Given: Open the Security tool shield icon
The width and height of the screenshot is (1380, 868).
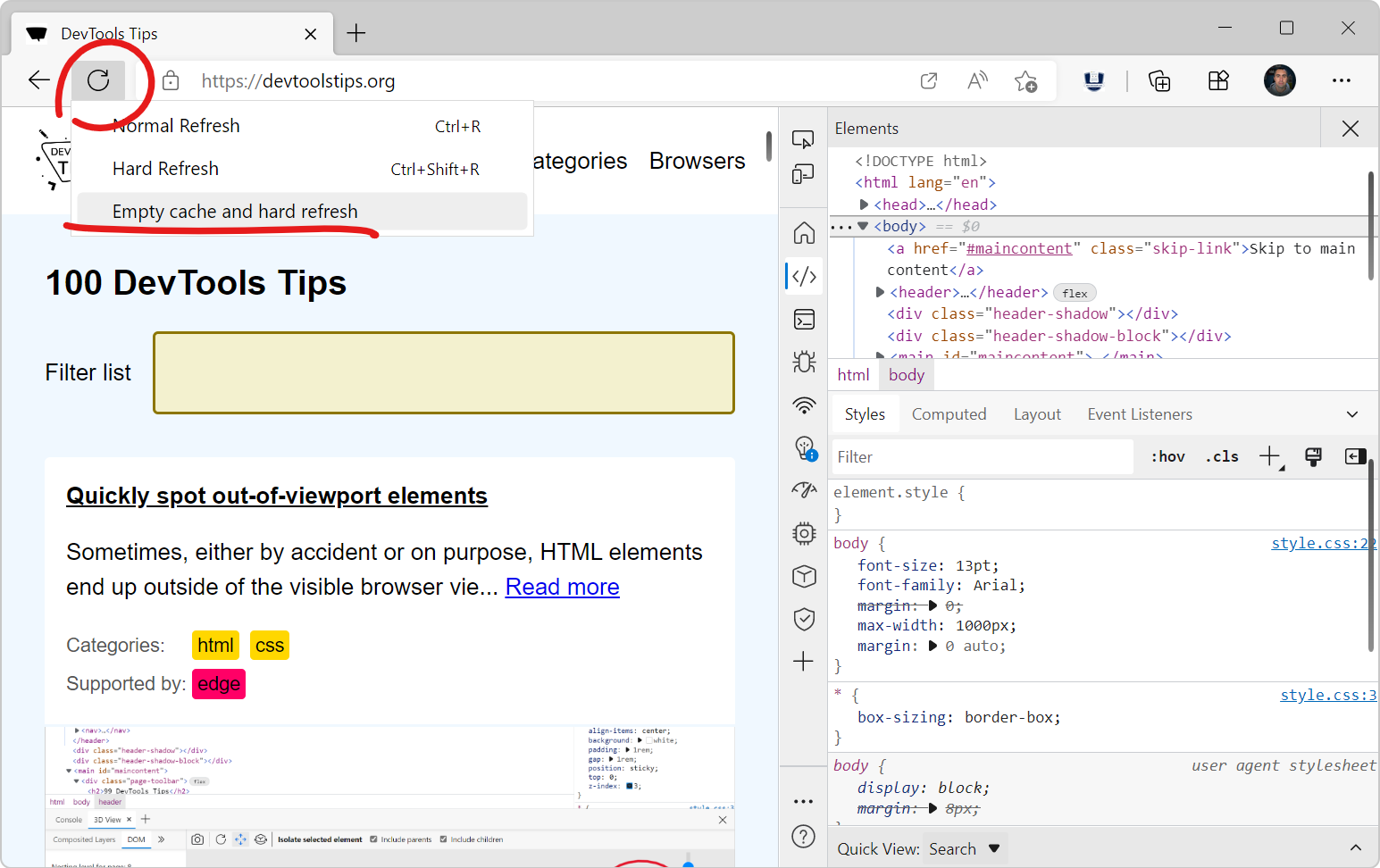Looking at the screenshot, I should pyautogui.click(x=804, y=619).
